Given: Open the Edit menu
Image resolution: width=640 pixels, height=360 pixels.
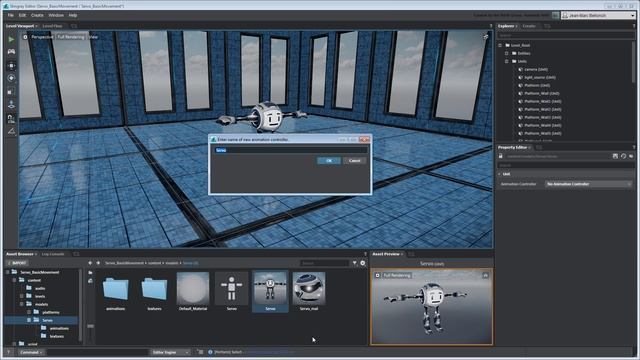Looking at the screenshot, I should point(22,15).
